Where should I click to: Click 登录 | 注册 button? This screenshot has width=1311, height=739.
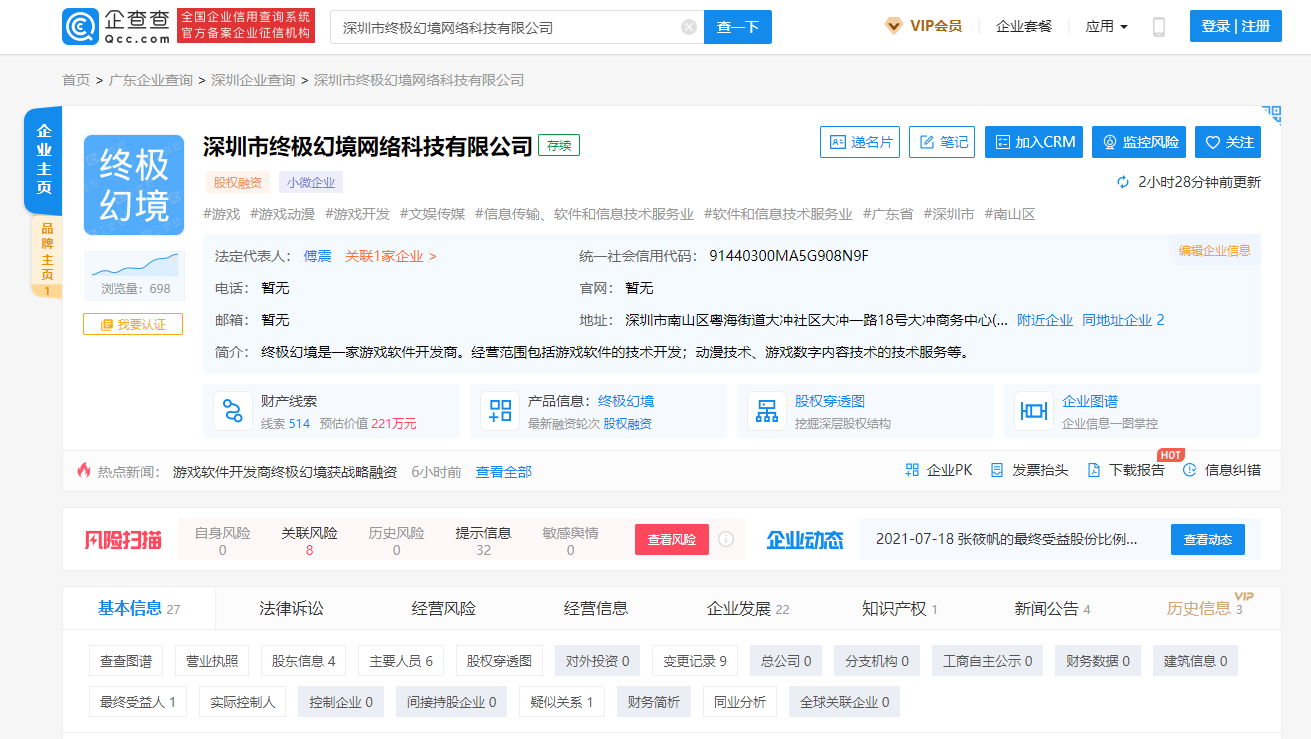coord(1236,26)
